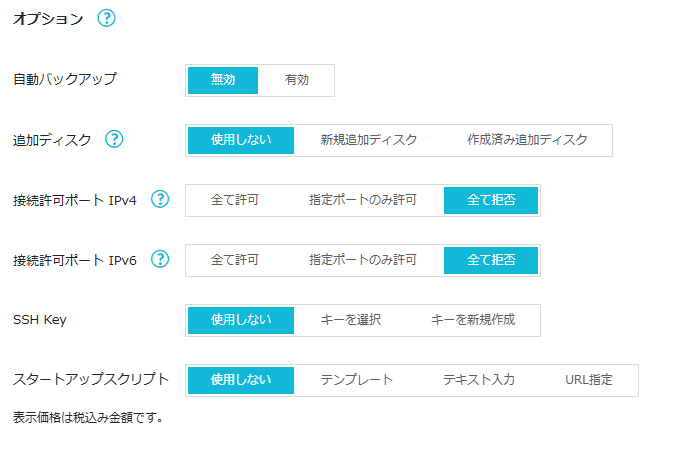Select 全て許可 for IPv4 ports
Viewport: 694px width, 451px height.
coord(235,200)
